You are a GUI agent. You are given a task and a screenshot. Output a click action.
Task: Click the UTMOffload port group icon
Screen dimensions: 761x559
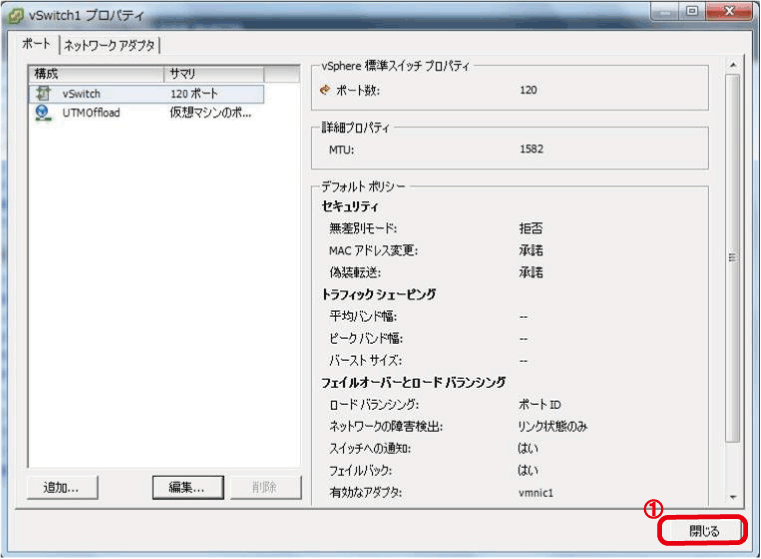pyautogui.click(x=43, y=113)
